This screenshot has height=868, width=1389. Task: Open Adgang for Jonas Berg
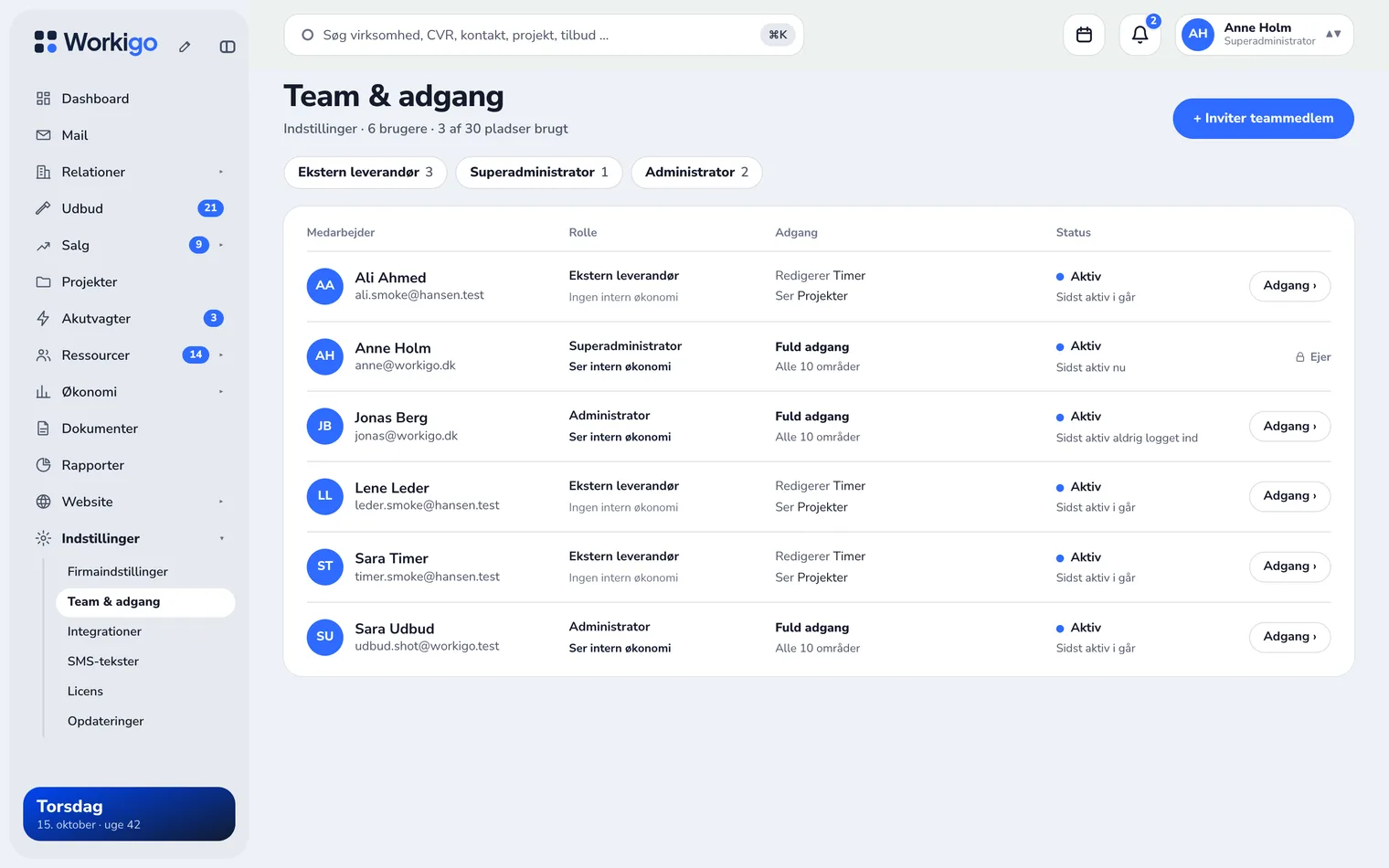(x=1289, y=427)
